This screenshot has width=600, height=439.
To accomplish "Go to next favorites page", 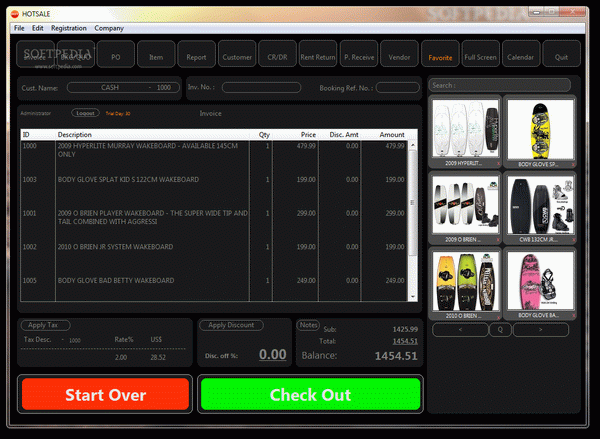I will click(x=540, y=330).
